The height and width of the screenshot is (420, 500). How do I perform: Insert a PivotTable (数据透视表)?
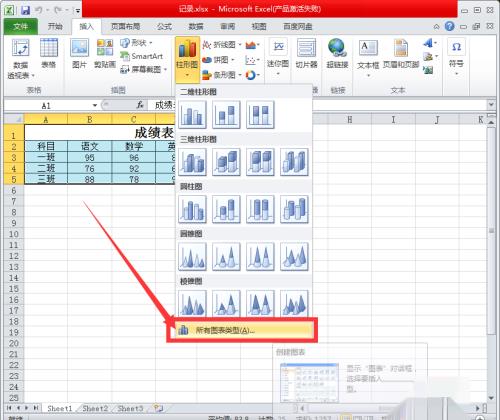pos(21,58)
